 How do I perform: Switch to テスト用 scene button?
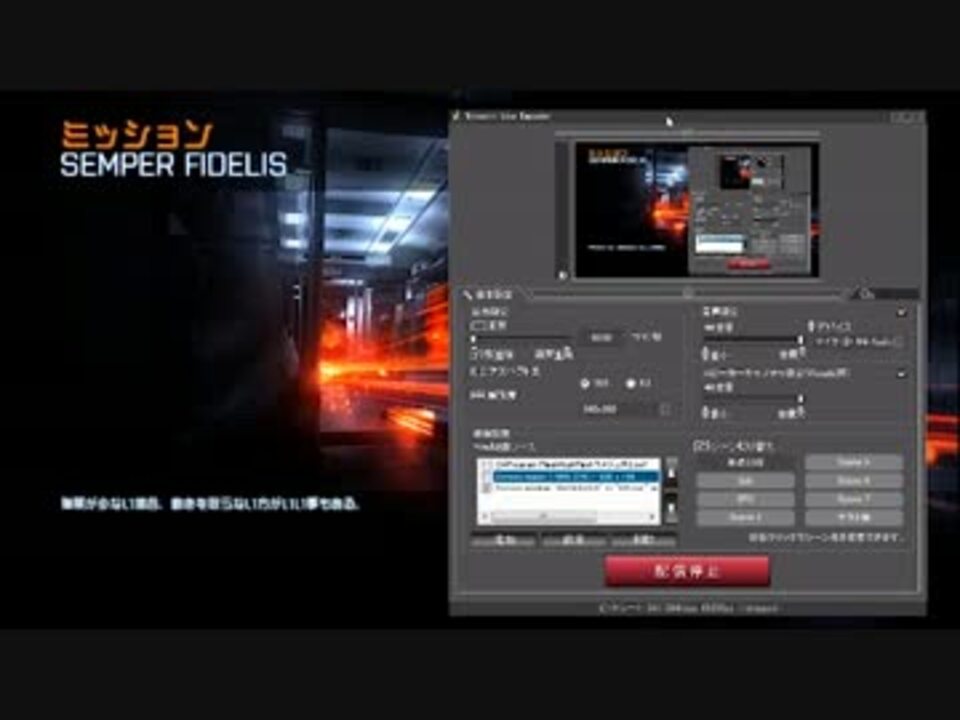(853, 517)
